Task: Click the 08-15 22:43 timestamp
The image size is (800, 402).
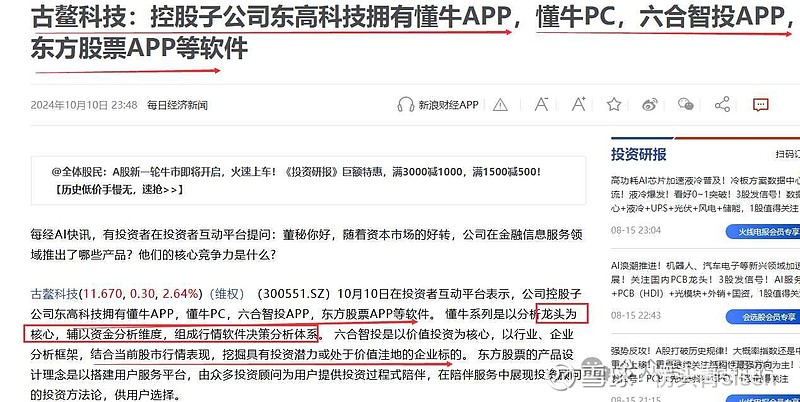Action: (636, 315)
